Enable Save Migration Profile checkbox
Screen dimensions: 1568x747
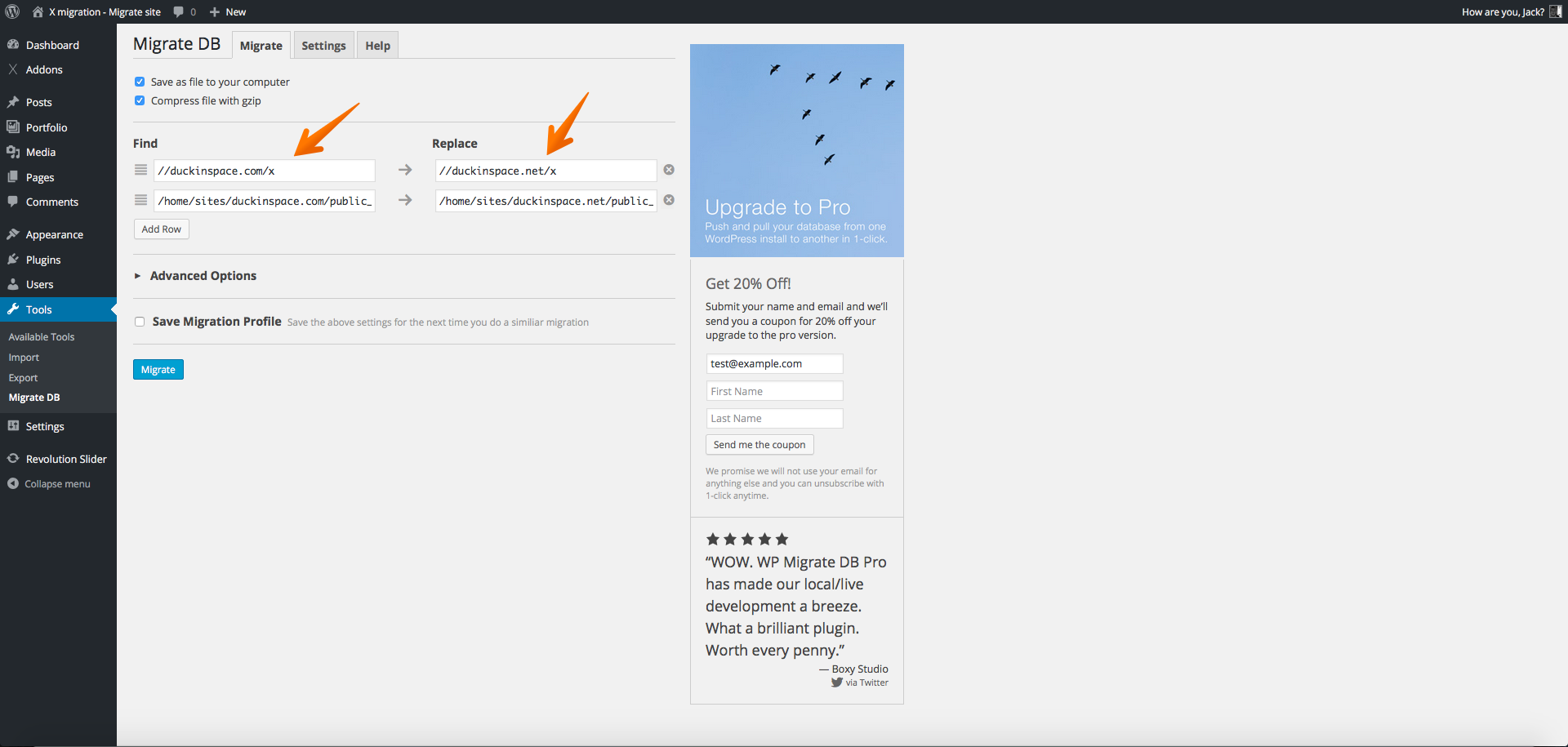(140, 322)
